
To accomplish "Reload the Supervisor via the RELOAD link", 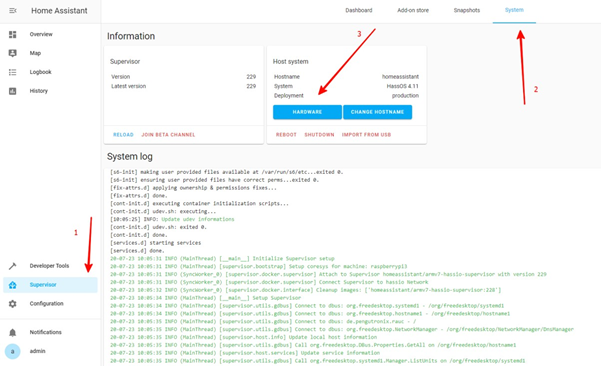I will click(123, 135).
